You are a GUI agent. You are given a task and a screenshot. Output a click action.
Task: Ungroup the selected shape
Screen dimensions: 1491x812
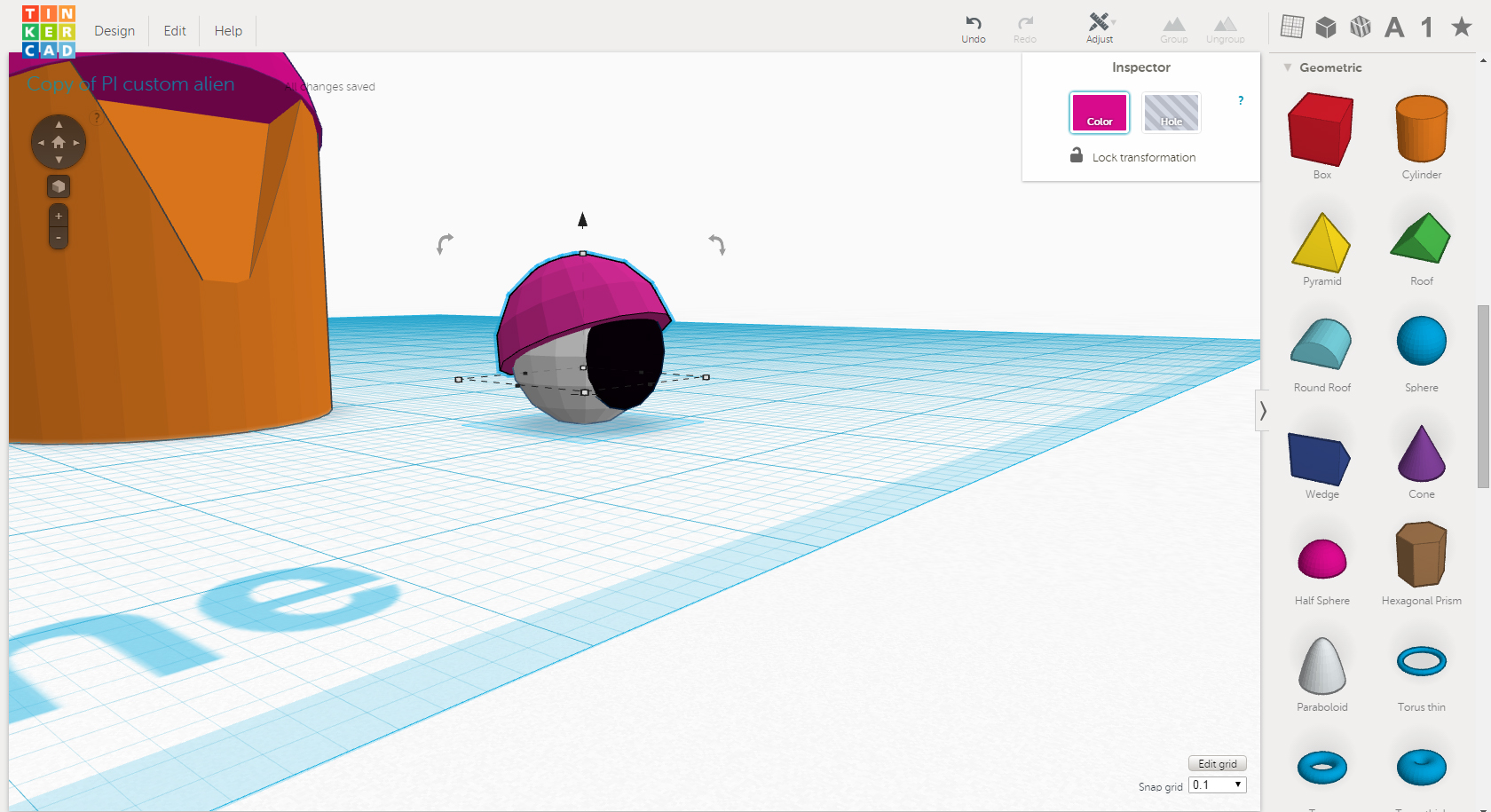point(1225,29)
